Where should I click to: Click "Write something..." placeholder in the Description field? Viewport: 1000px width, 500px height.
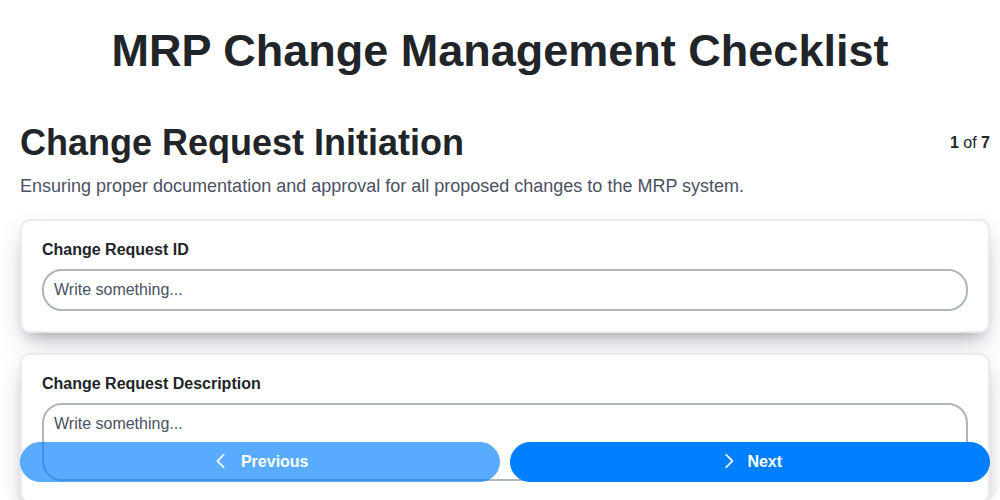[118, 424]
